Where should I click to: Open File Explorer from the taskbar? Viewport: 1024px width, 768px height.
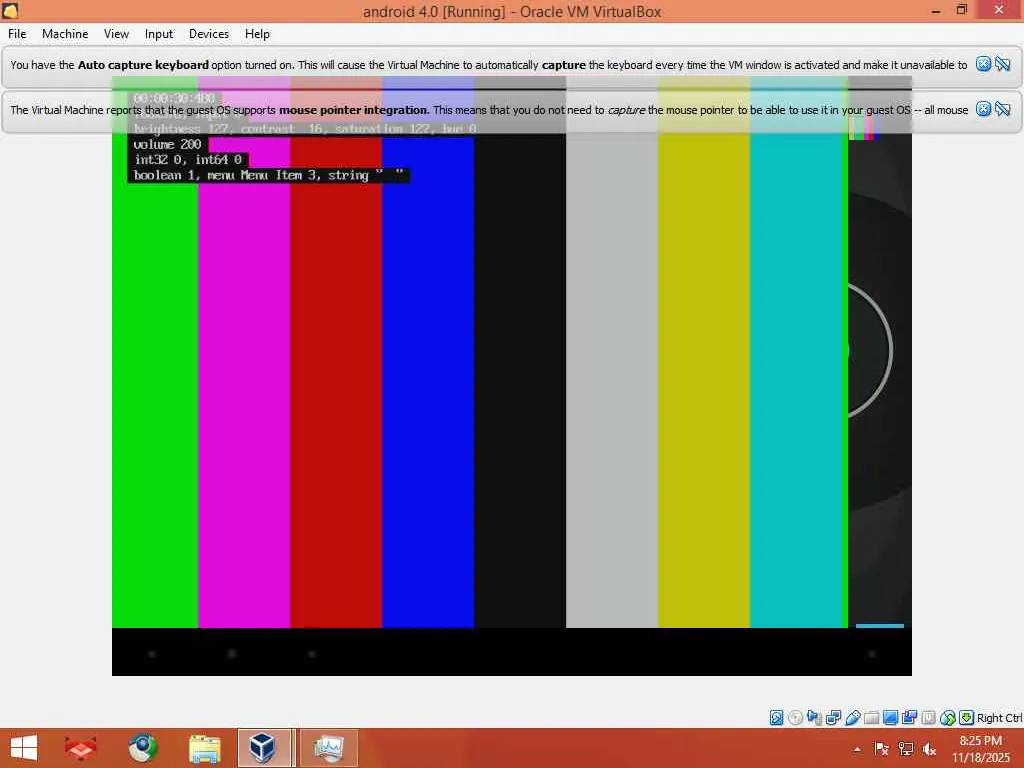204,748
